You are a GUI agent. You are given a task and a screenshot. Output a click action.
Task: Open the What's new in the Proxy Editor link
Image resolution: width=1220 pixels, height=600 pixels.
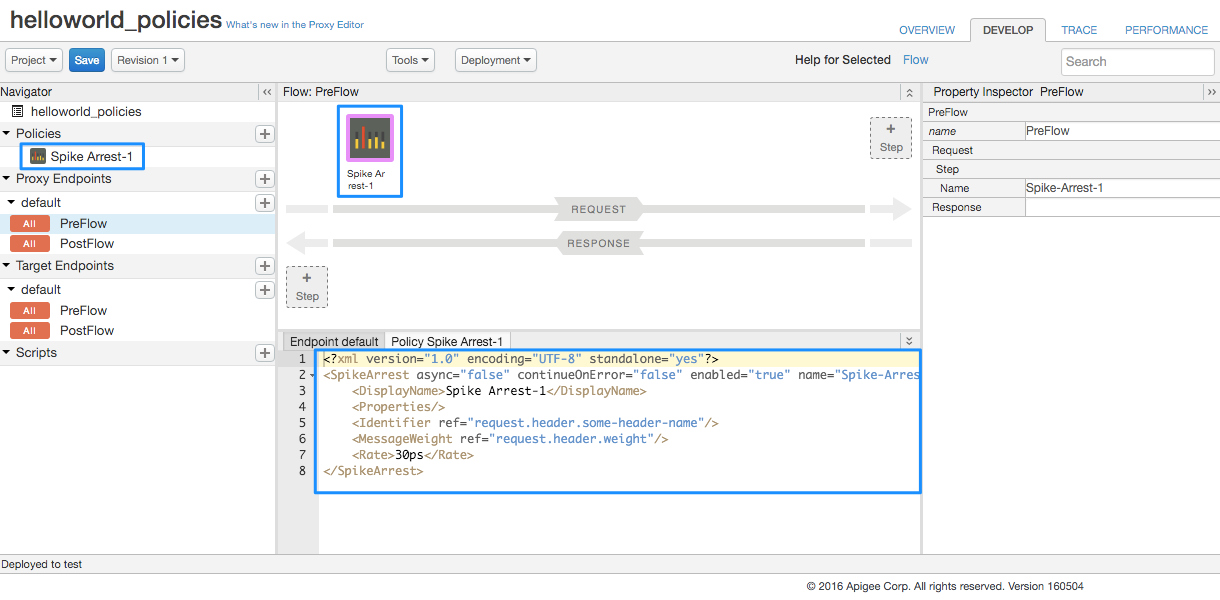tap(296, 24)
